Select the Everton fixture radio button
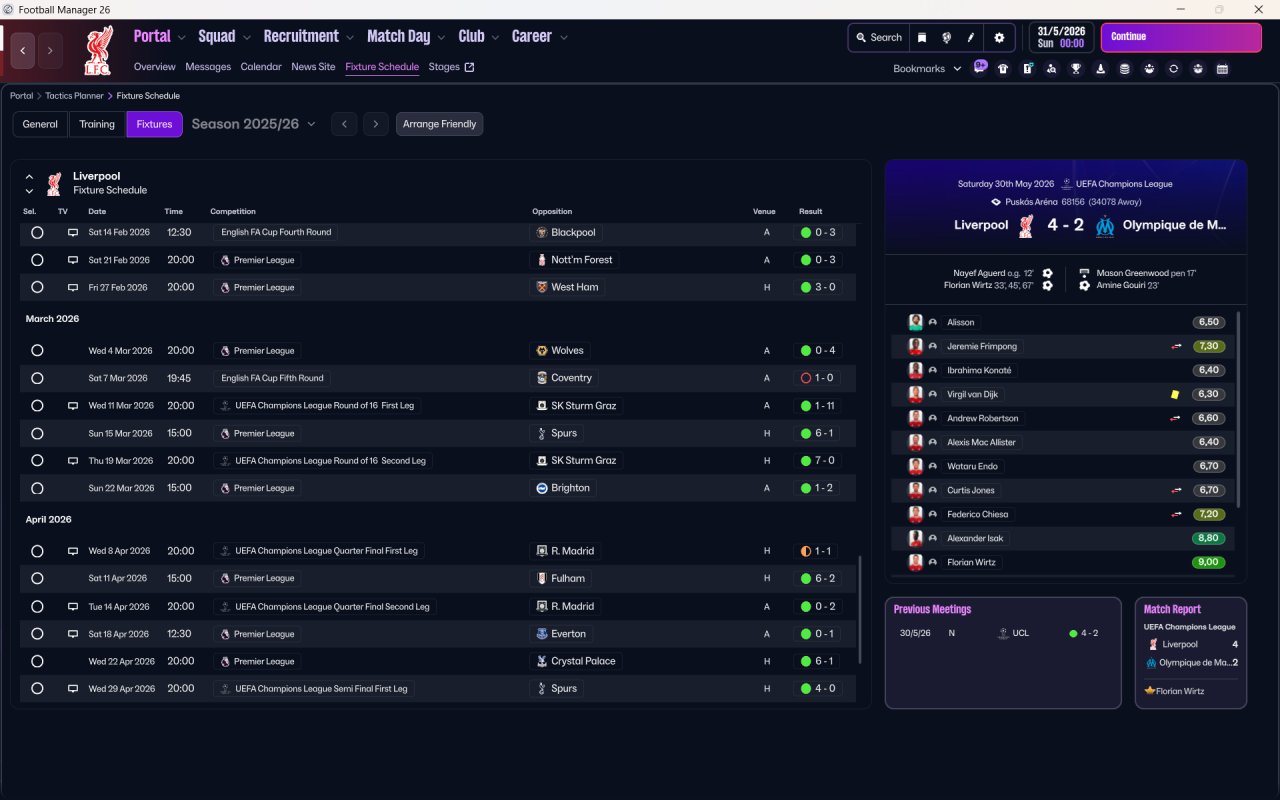This screenshot has height=800, width=1280. coord(37,634)
